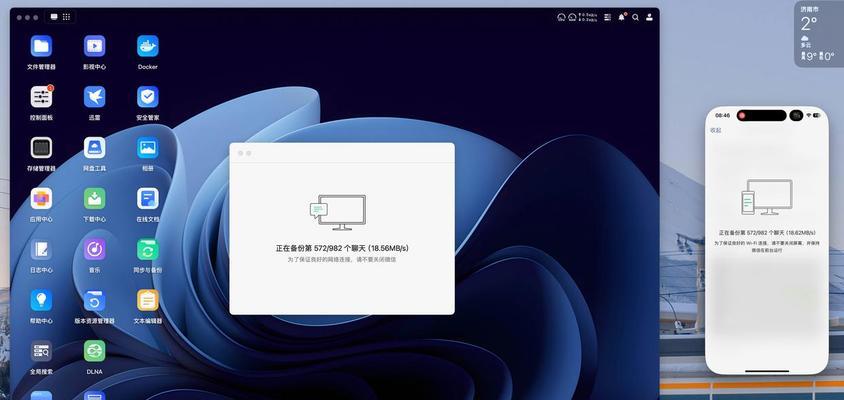This screenshot has width=844, height=400.
Task: Open the 帮助中心 help center
Action: (x=41, y=300)
